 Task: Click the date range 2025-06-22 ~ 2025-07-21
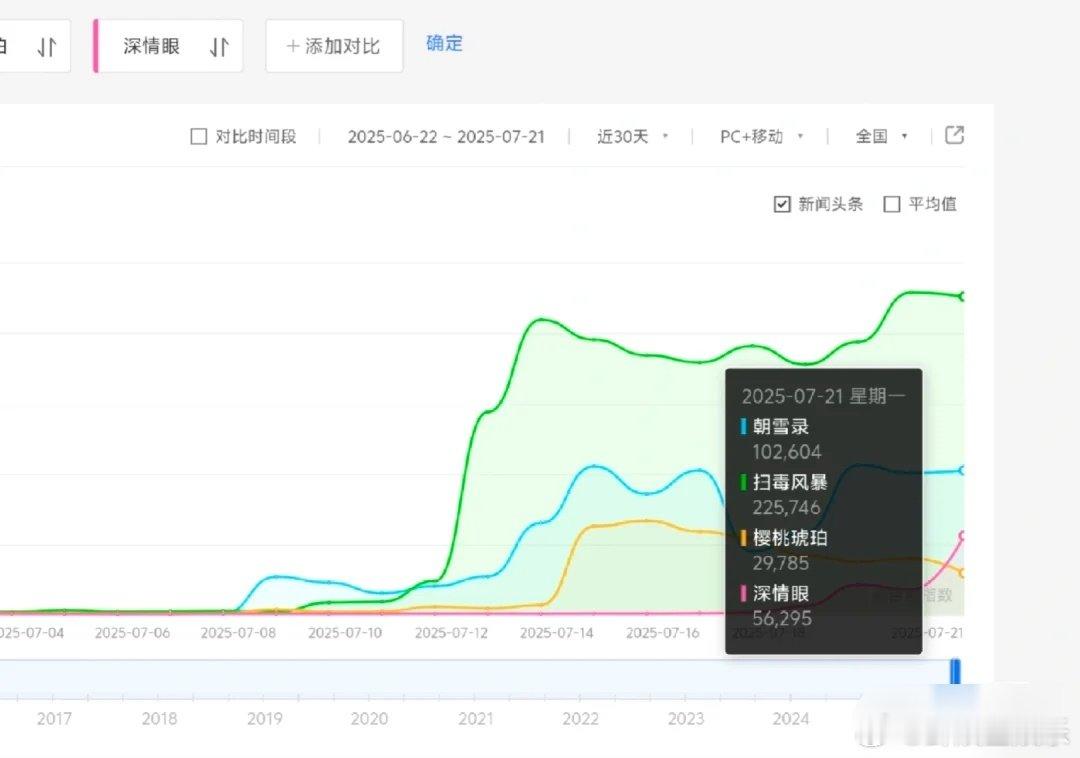click(x=446, y=136)
